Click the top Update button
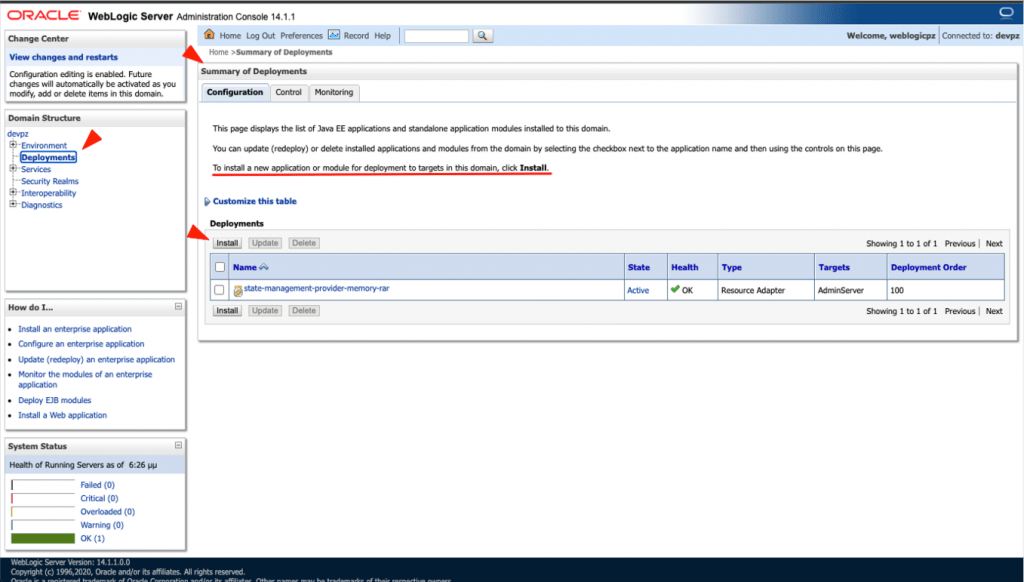Viewport: 1024px width, 582px height. (265, 243)
